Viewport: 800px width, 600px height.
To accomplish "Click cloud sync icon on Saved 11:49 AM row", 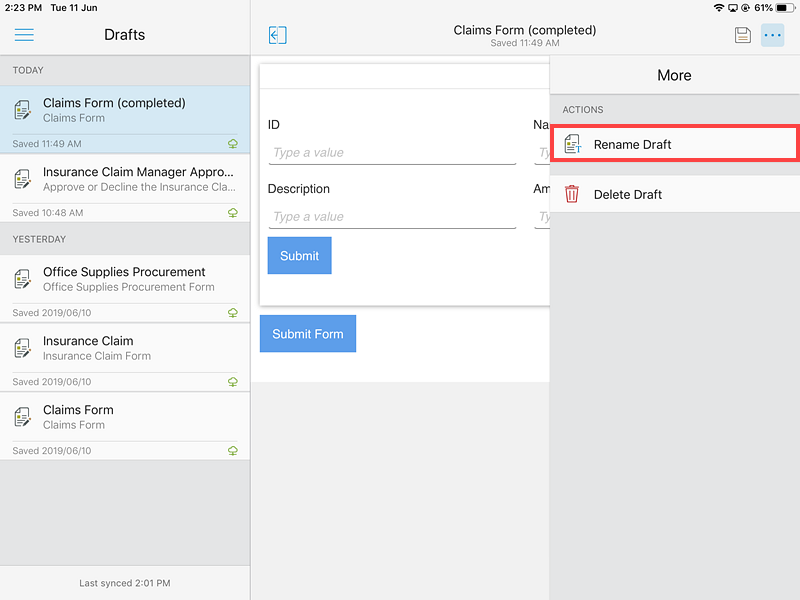I will tap(233, 144).
